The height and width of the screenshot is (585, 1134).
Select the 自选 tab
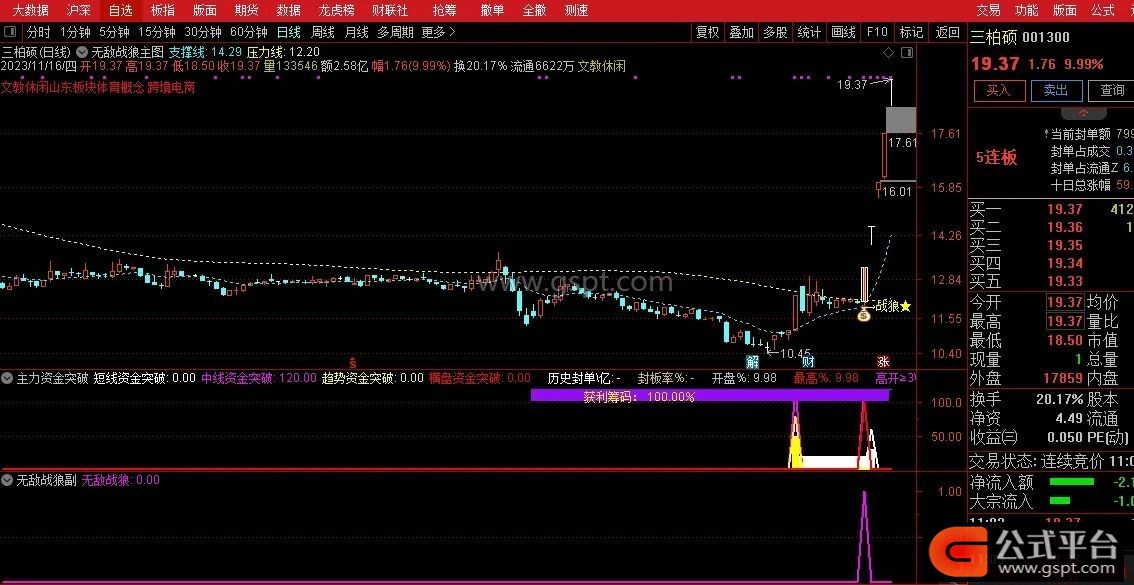coord(121,10)
